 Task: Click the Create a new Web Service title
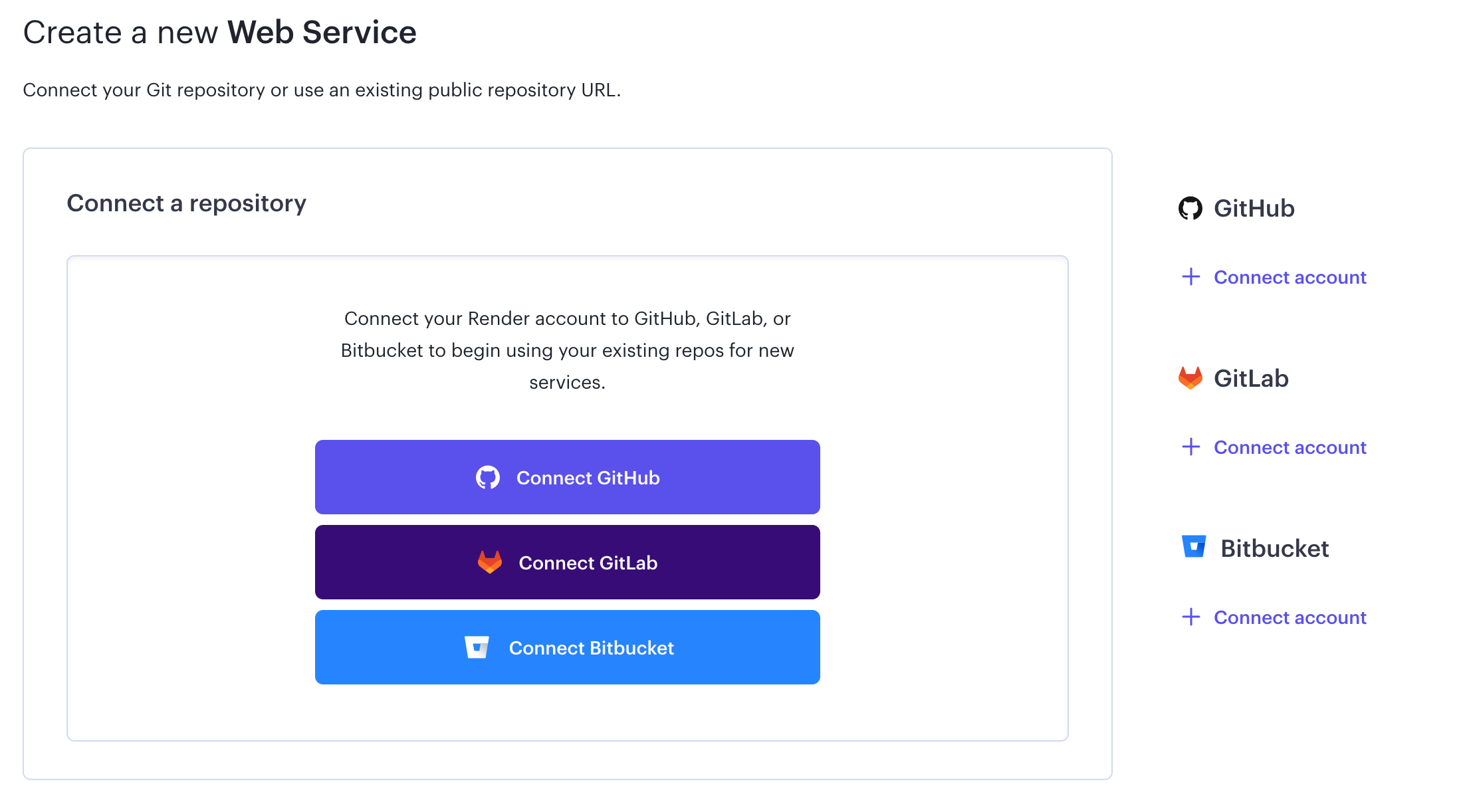tap(220, 32)
